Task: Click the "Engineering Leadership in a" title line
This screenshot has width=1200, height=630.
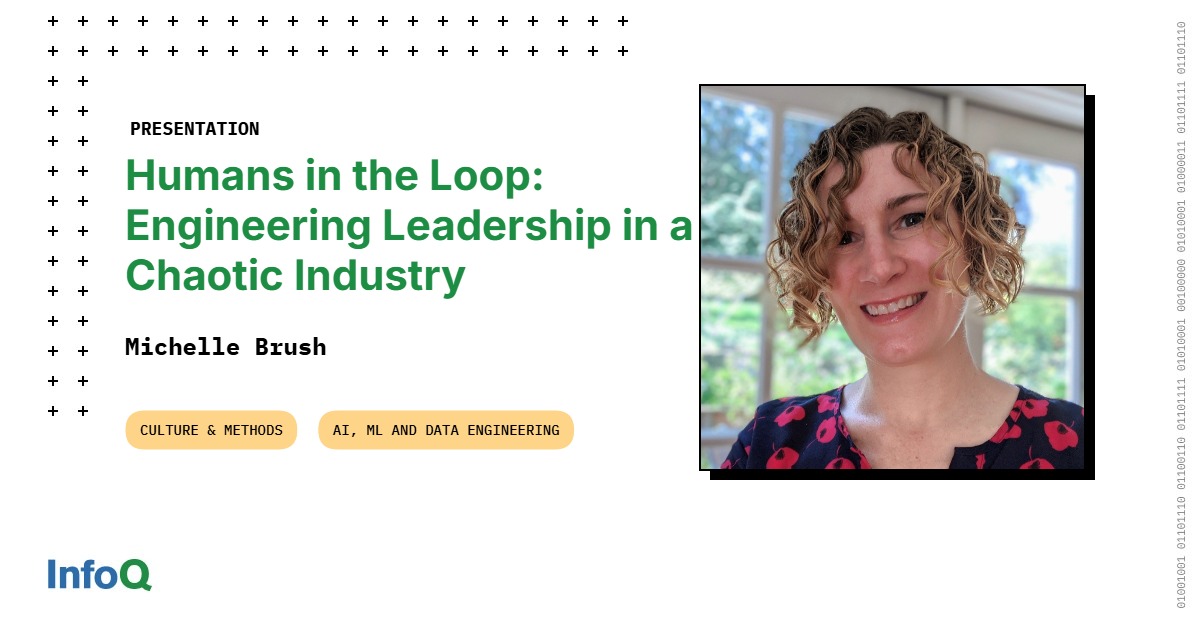Action: 408,226
